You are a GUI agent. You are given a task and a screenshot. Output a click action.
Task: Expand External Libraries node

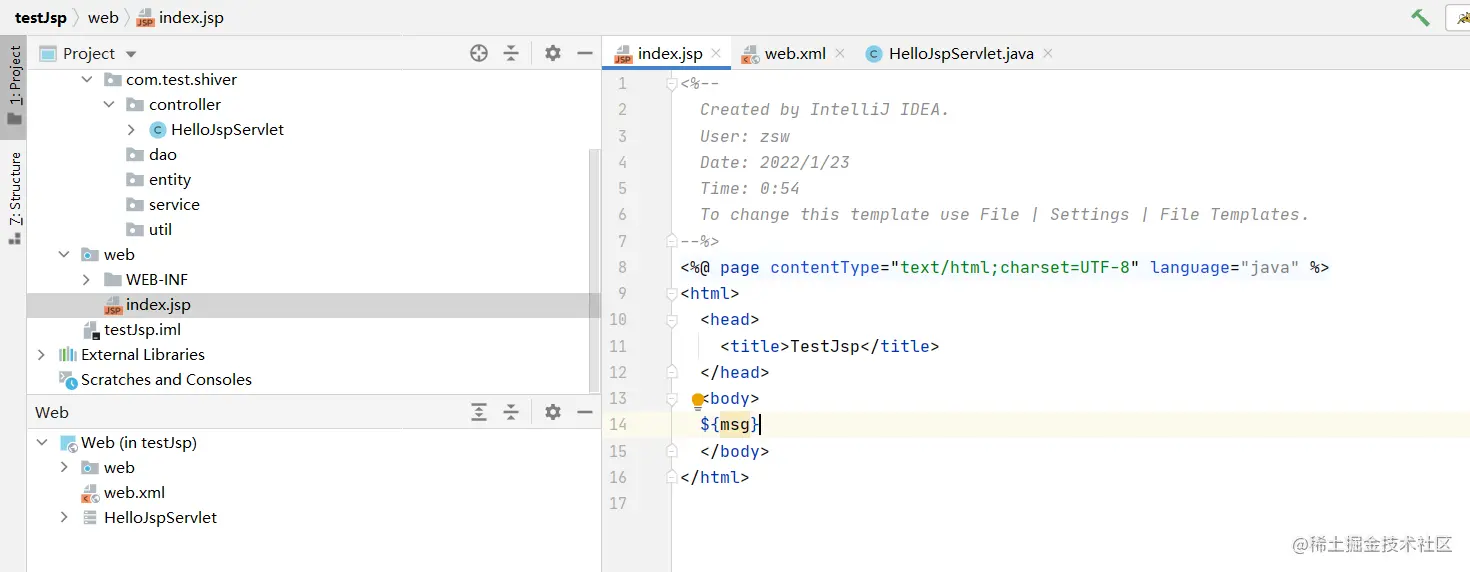(x=41, y=354)
